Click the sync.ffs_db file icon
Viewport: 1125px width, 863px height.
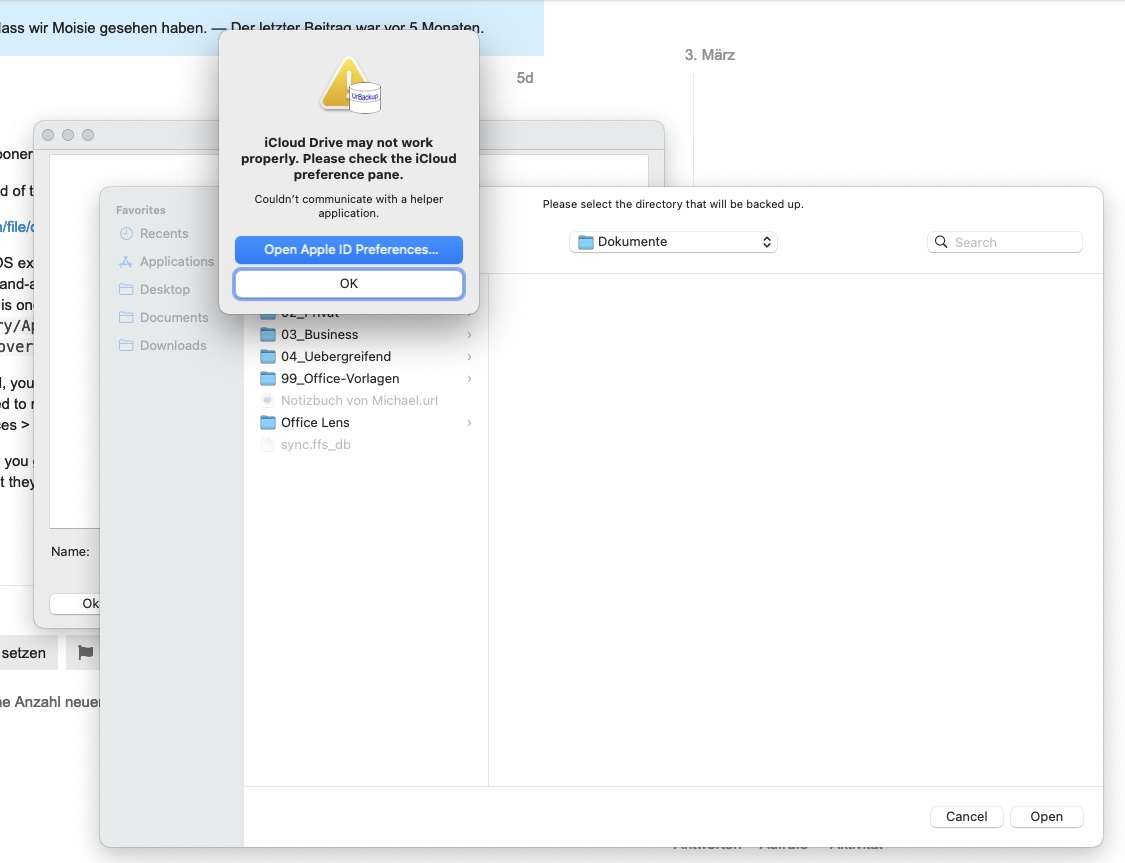tap(268, 445)
